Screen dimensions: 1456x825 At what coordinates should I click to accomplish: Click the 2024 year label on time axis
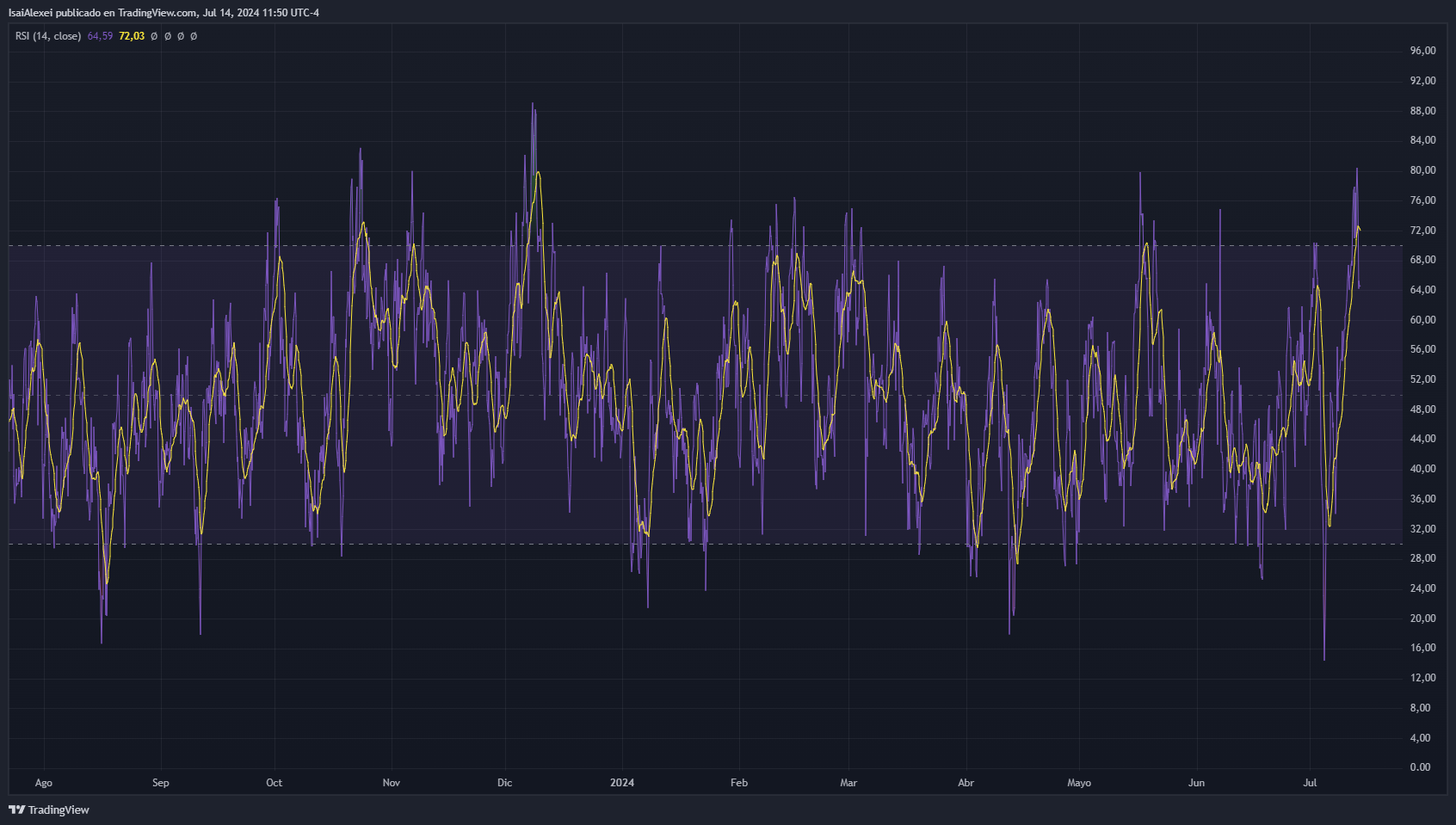point(622,783)
